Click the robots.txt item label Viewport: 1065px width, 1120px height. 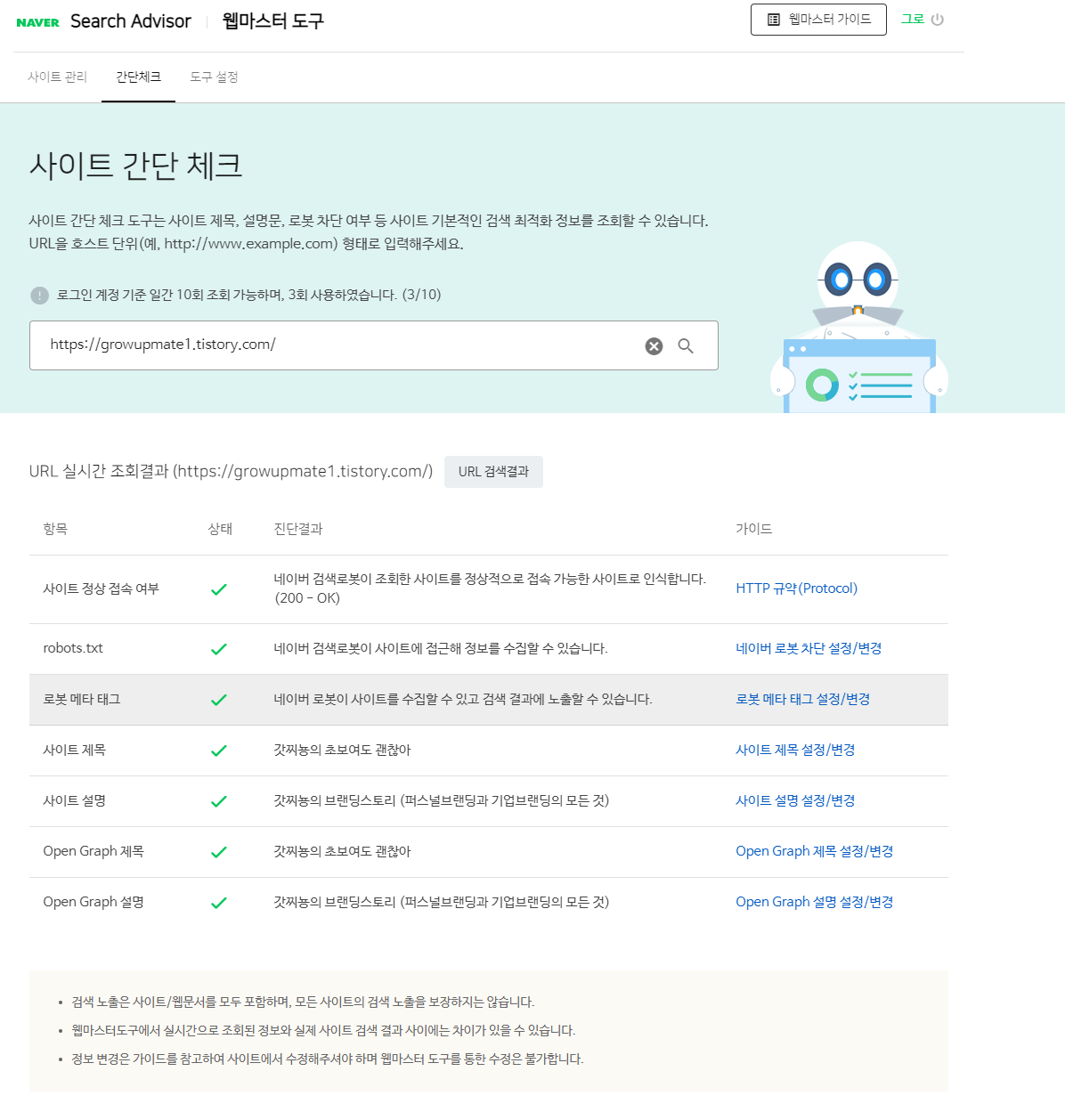point(73,648)
